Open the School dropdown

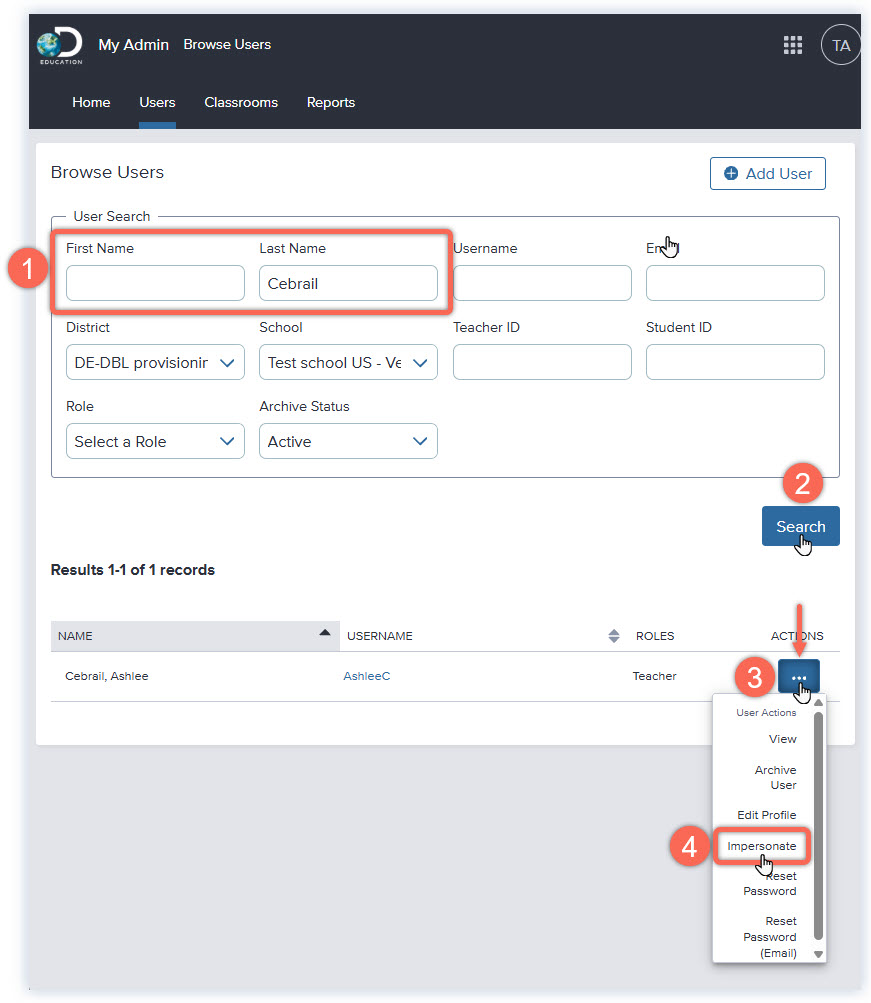pyautogui.click(x=348, y=362)
